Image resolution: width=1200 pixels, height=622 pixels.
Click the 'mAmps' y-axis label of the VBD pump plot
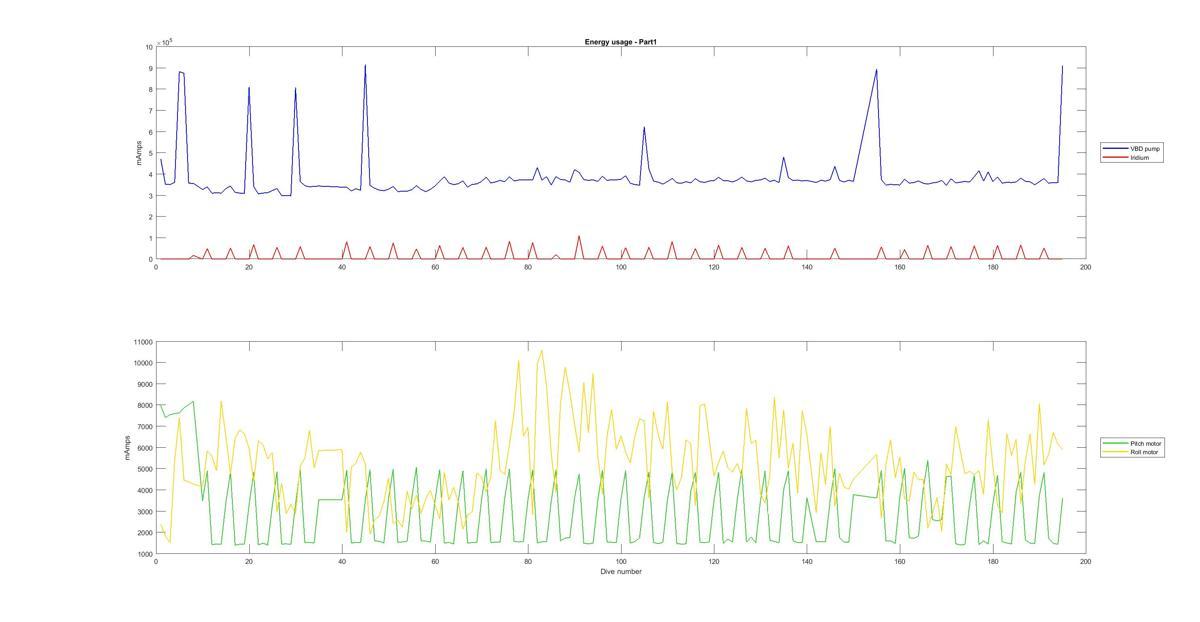tap(138, 153)
